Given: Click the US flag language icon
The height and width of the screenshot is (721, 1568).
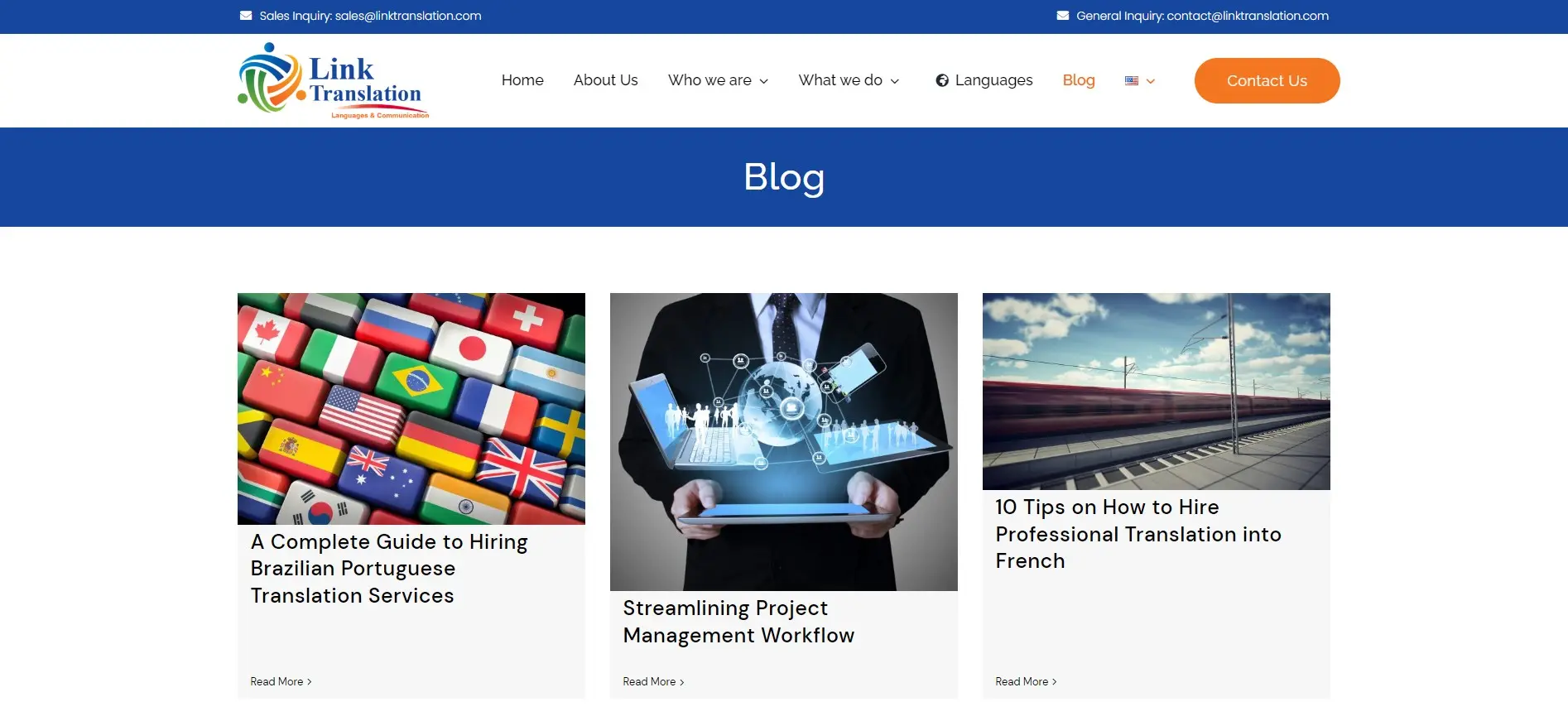Looking at the screenshot, I should 1131,80.
